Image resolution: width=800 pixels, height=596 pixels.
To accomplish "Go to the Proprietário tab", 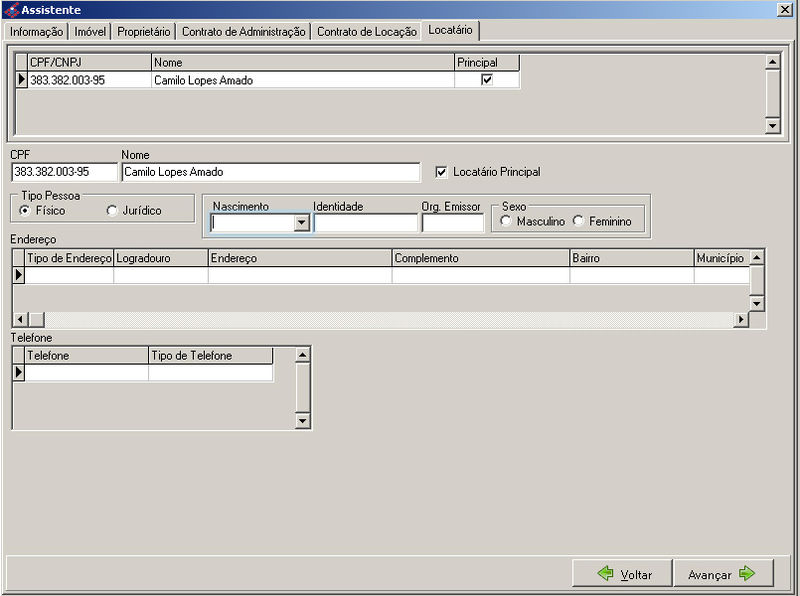I will tap(143, 32).
